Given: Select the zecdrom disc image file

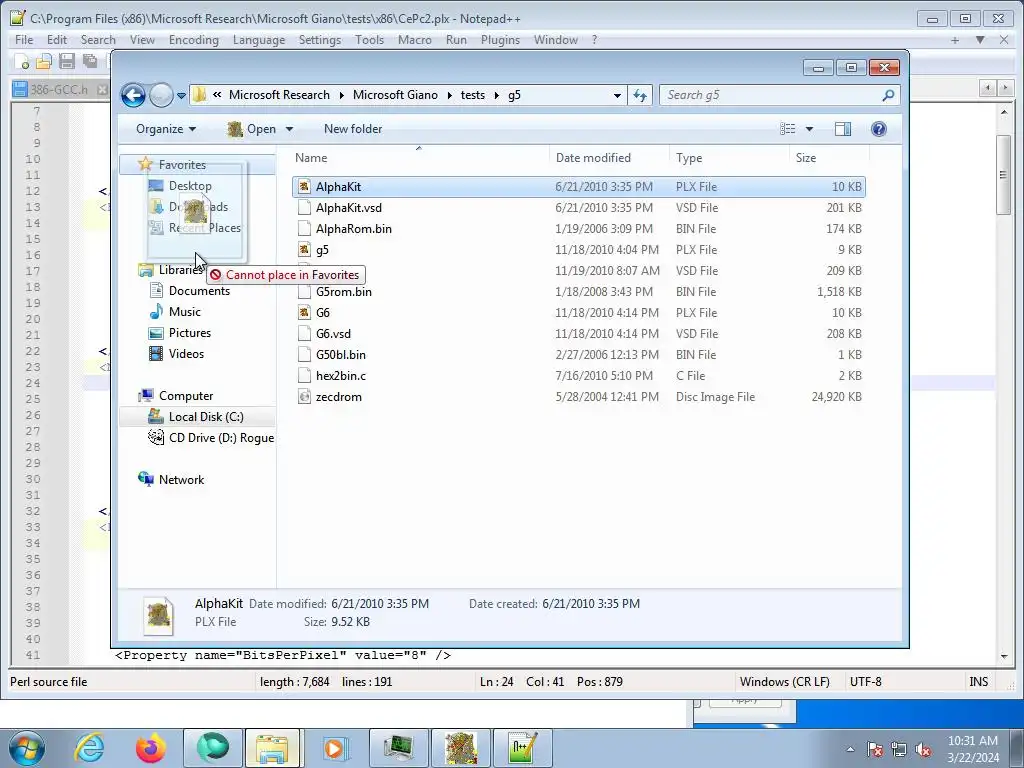Looking at the screenshot, I should 338,396.
